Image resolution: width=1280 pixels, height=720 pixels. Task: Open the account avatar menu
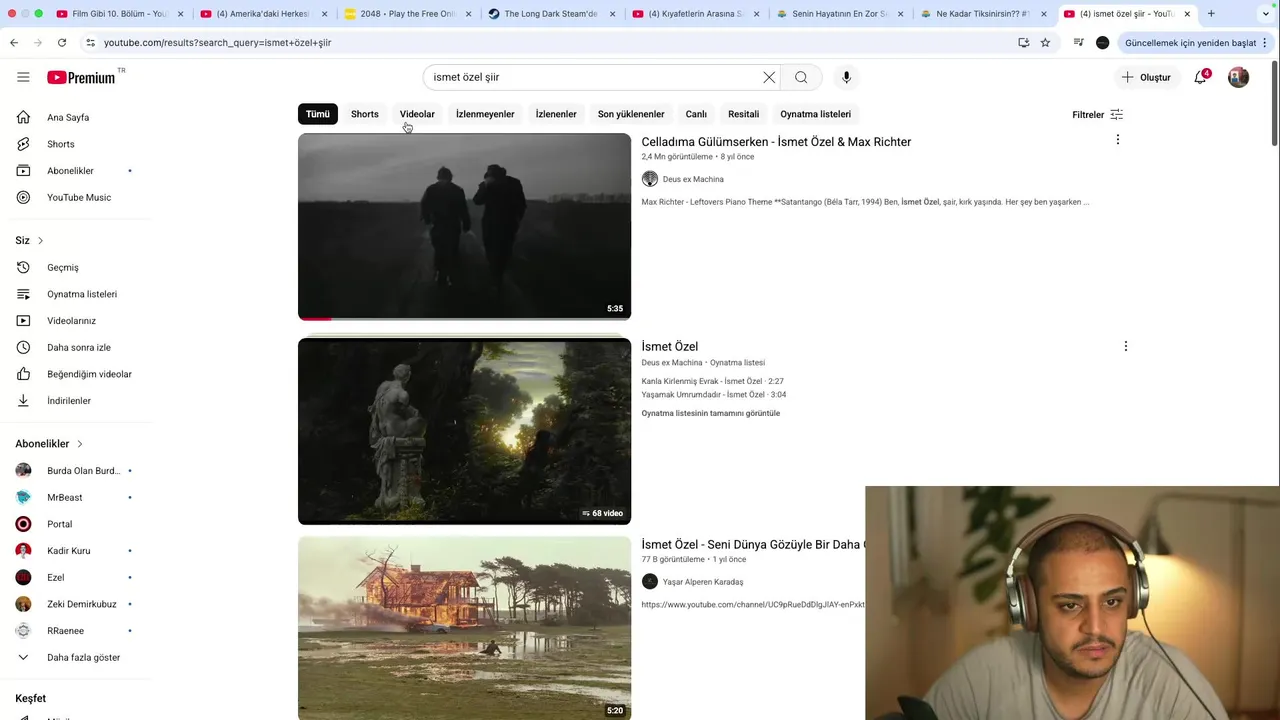(1238, 77)
